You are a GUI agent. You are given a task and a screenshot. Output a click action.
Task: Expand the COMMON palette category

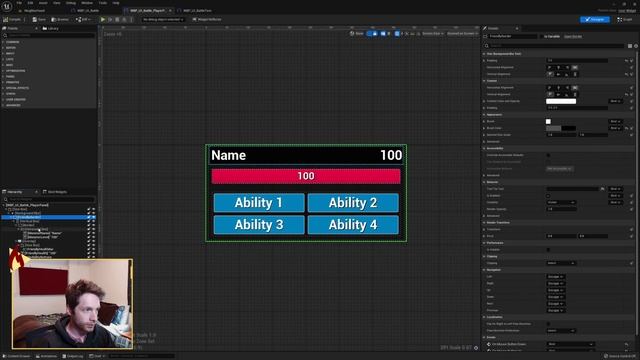(x=12, y=42)
